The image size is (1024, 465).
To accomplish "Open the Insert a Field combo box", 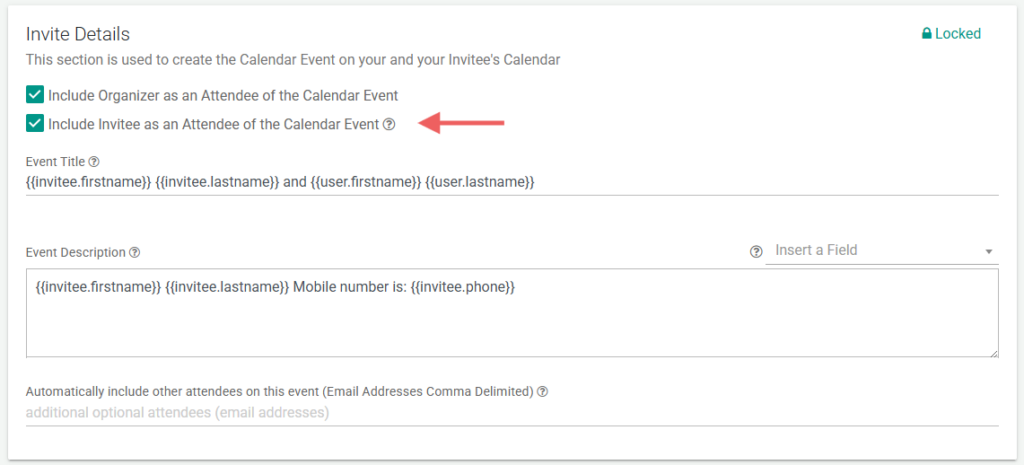I will click(x=870, y=250).
